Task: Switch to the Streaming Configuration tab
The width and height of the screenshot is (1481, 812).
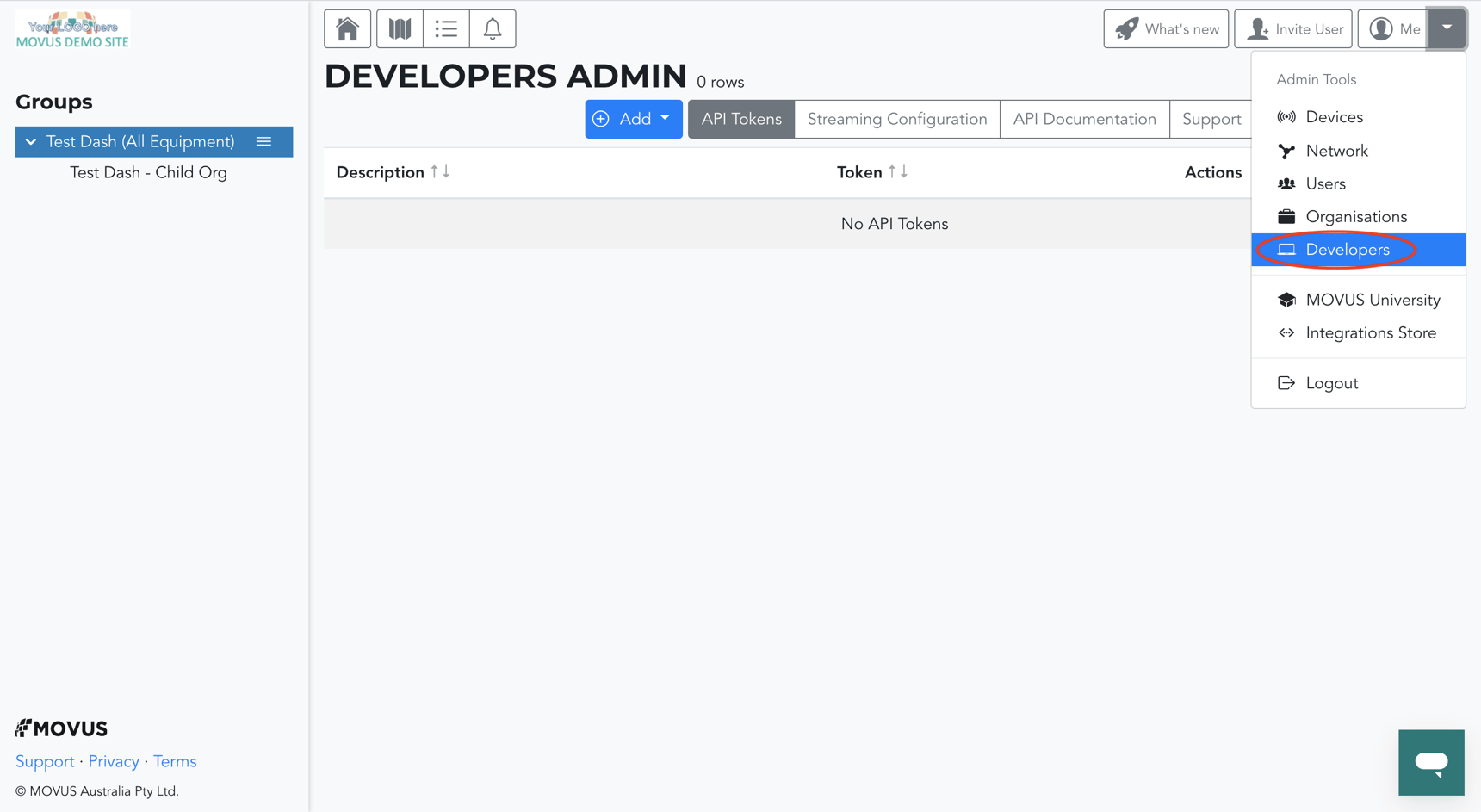Action: click(x=896, y=119)
